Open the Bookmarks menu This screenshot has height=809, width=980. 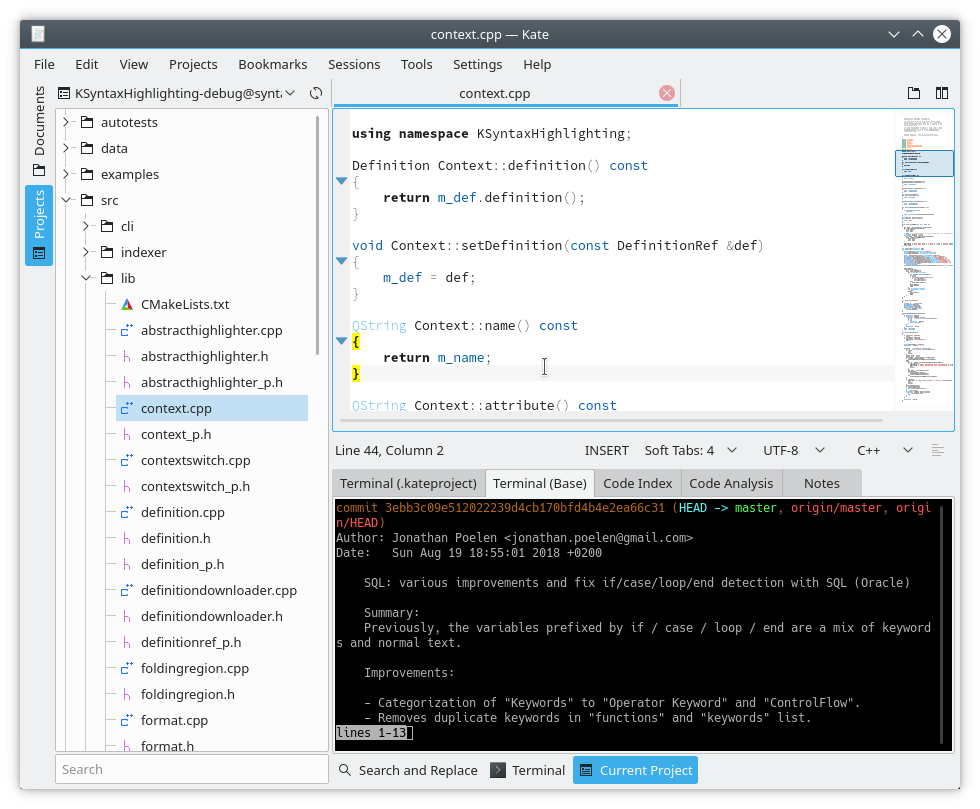pos(272,64)
